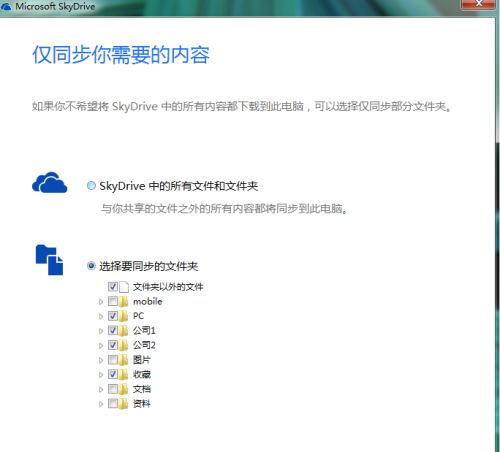Select the all SkyDrive files and folders radio button
The width and height of the screenshot is (500, 452).
91,186
